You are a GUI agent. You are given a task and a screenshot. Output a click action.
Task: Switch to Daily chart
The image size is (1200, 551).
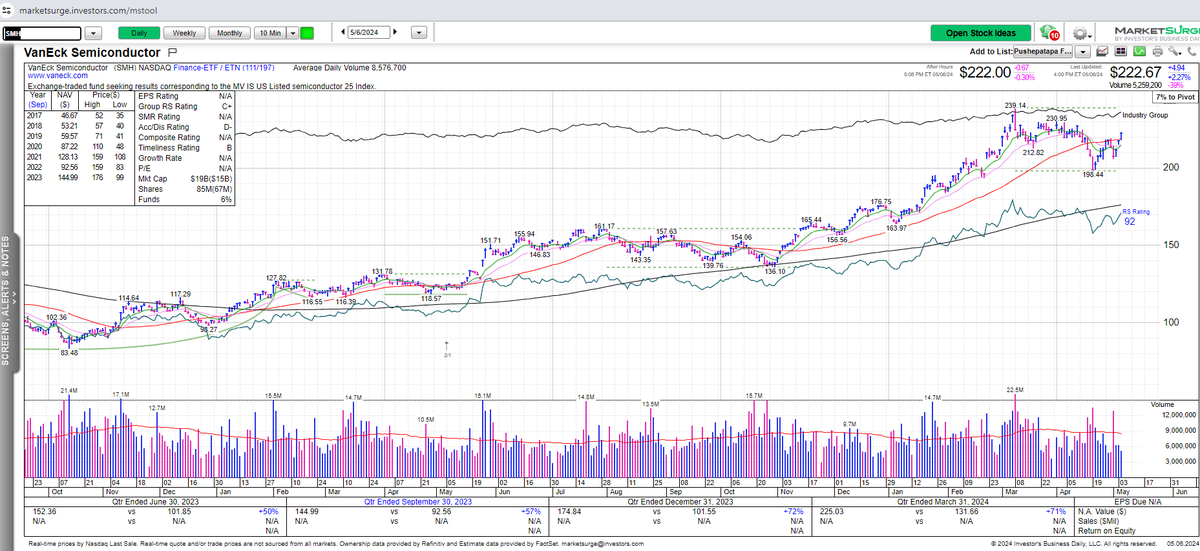coord(139,33)
